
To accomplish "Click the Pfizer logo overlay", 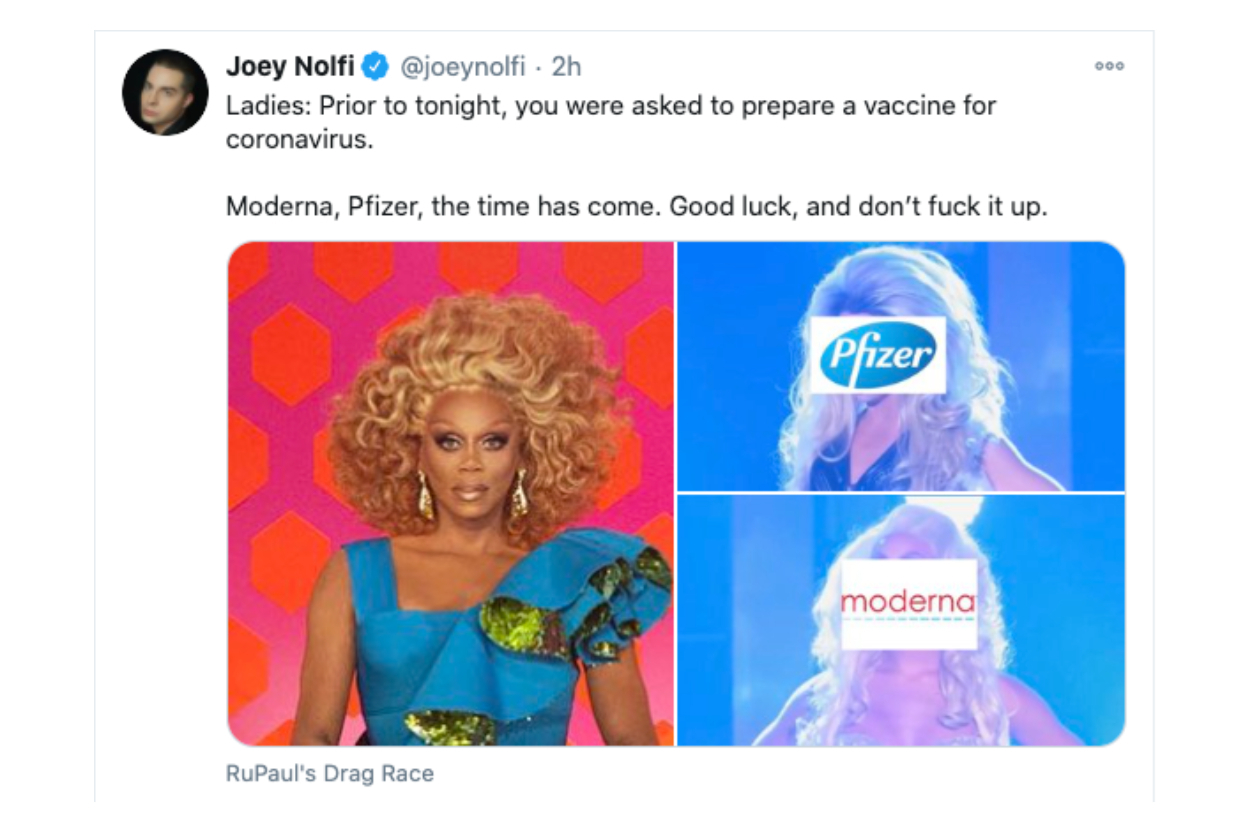I will 878,354.
